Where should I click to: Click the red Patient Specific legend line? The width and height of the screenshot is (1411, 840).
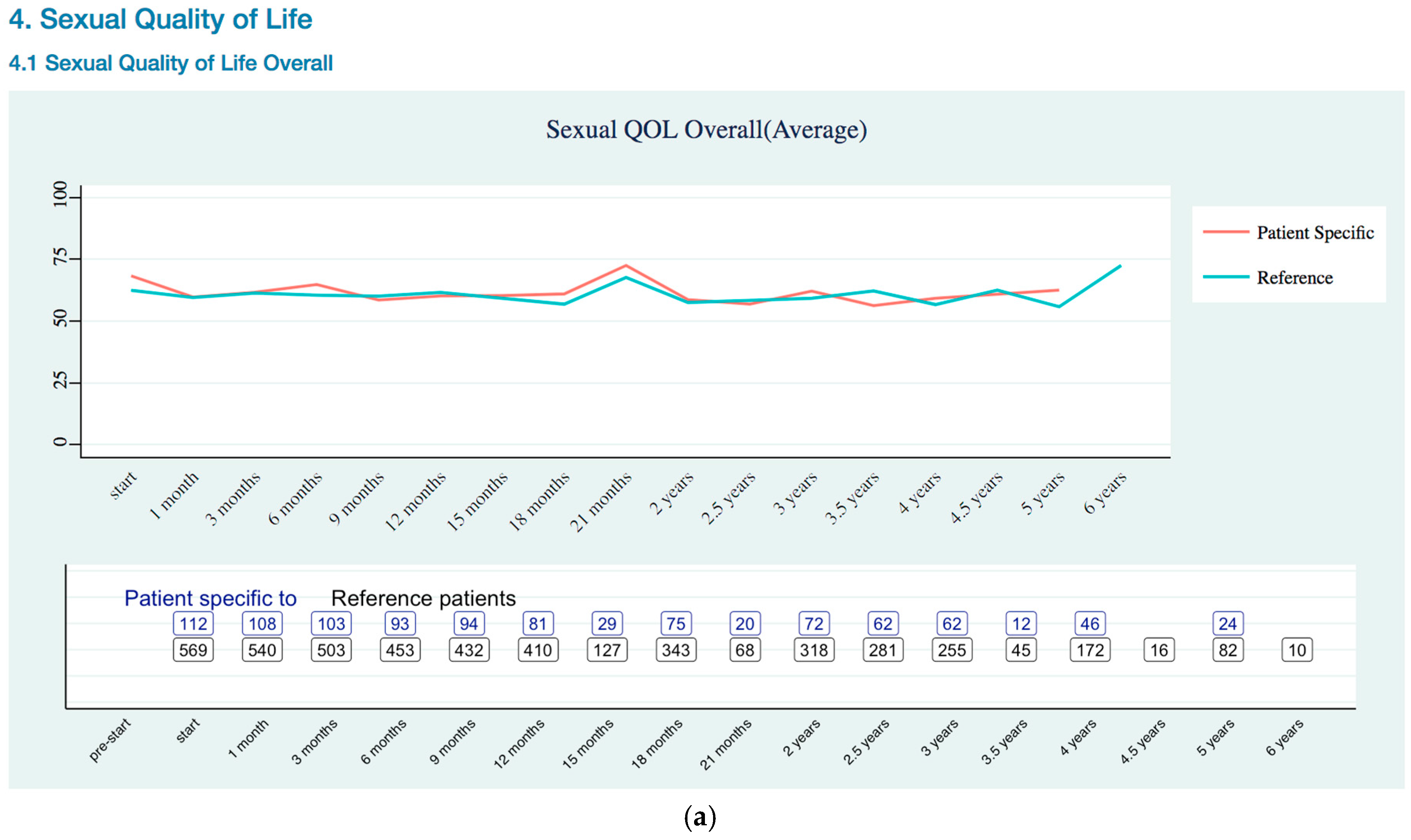pos(1225,232)
